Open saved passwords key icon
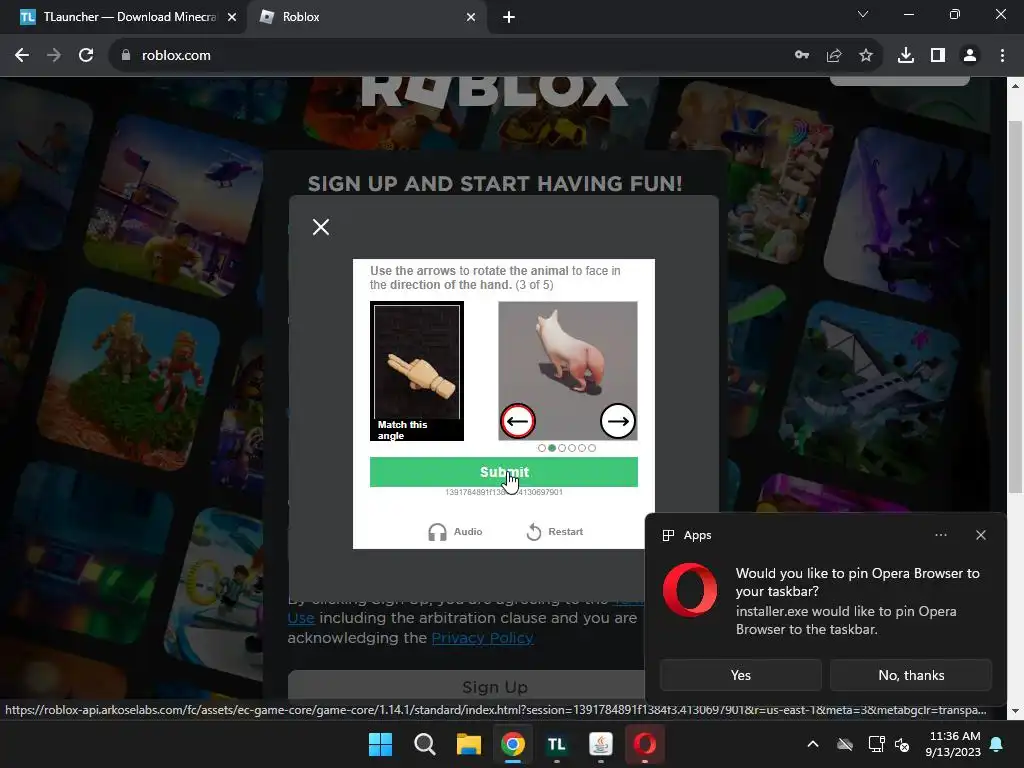This screenshot has height=768, width=1024. [802, 56]
